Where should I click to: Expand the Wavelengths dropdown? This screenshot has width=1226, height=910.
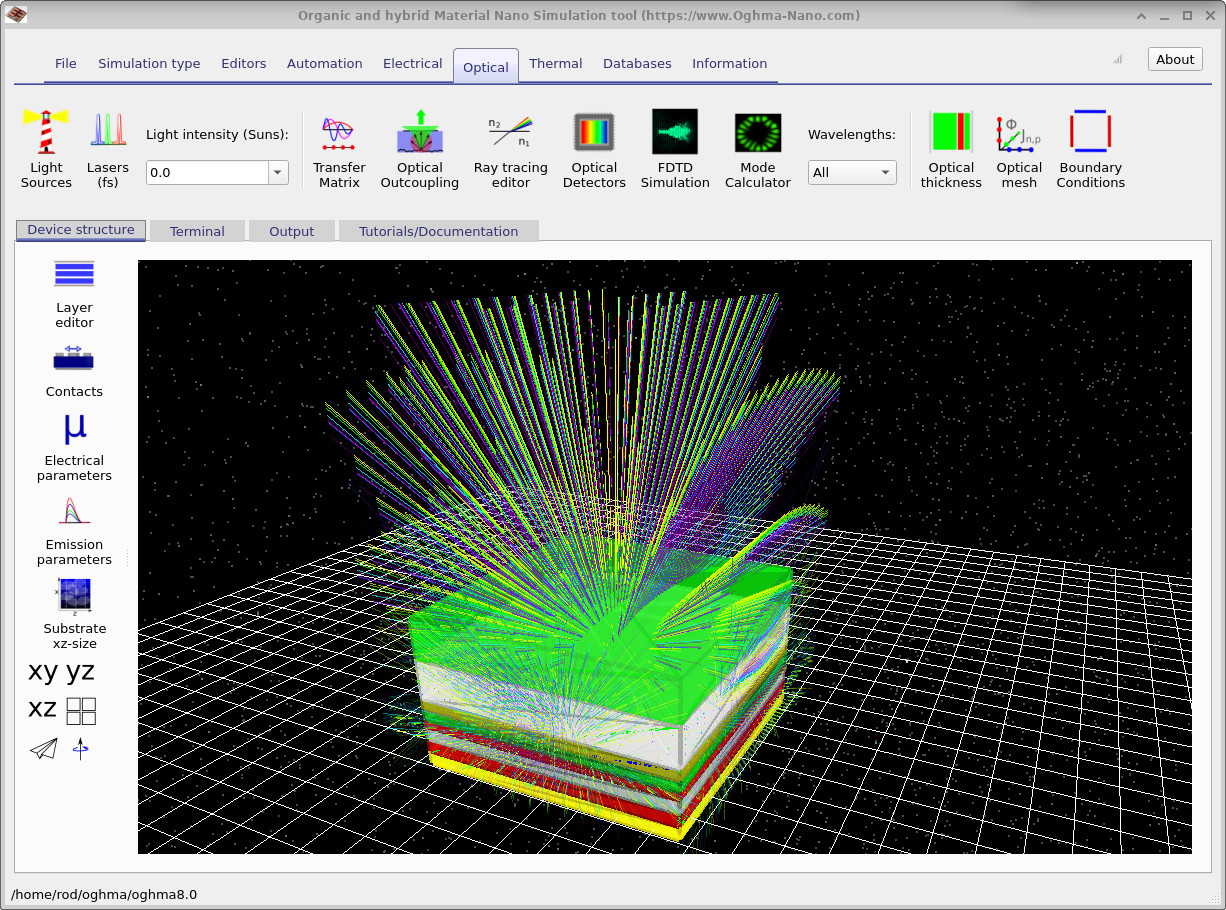click(852, 172)
